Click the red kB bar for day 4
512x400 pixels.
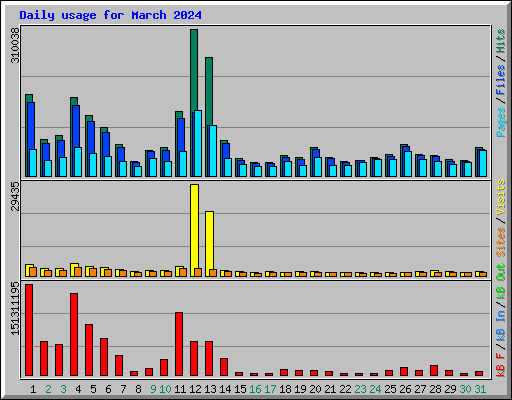74,335
